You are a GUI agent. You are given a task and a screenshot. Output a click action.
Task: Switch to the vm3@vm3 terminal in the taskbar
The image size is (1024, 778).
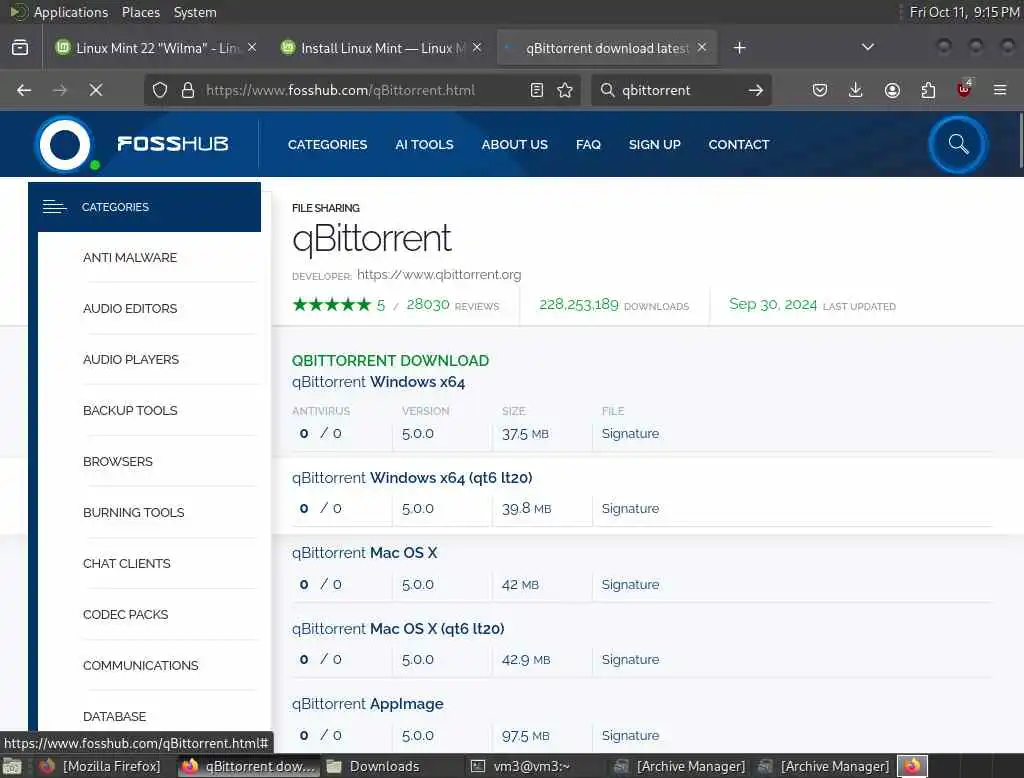pyautogui.click(x=531, y=766)
